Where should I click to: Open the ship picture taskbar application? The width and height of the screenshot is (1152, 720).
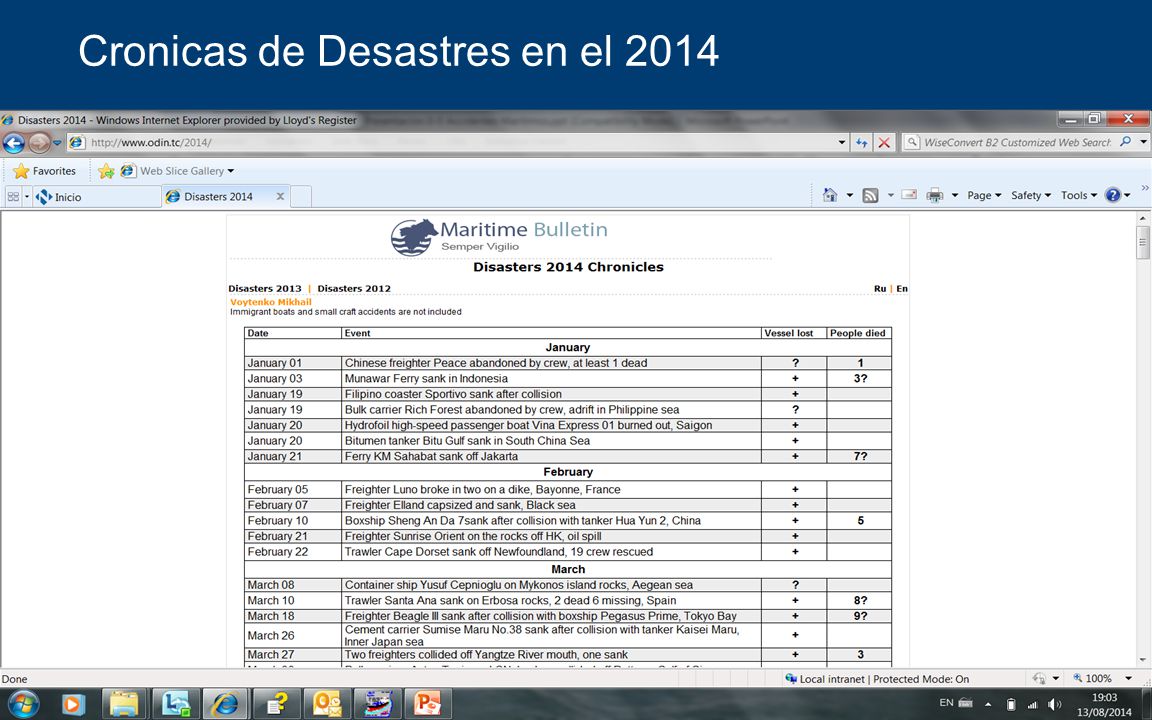pyautogui.click(x=377, y=705)
